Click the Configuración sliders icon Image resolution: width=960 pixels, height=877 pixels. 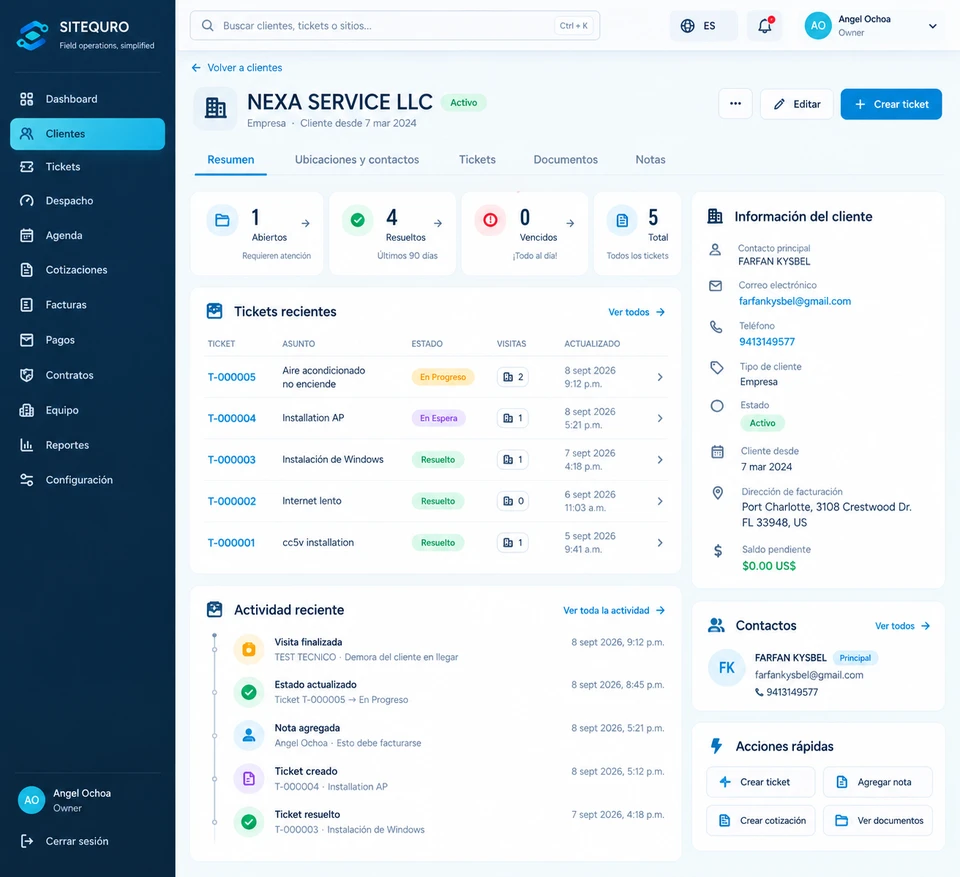pos(26,480)
